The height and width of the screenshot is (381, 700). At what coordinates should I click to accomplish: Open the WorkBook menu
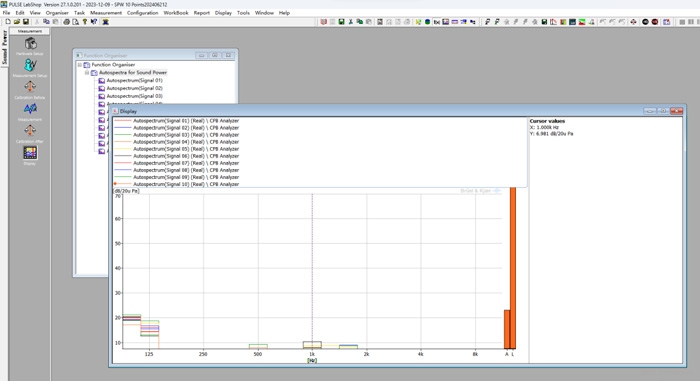click(176, 13)
